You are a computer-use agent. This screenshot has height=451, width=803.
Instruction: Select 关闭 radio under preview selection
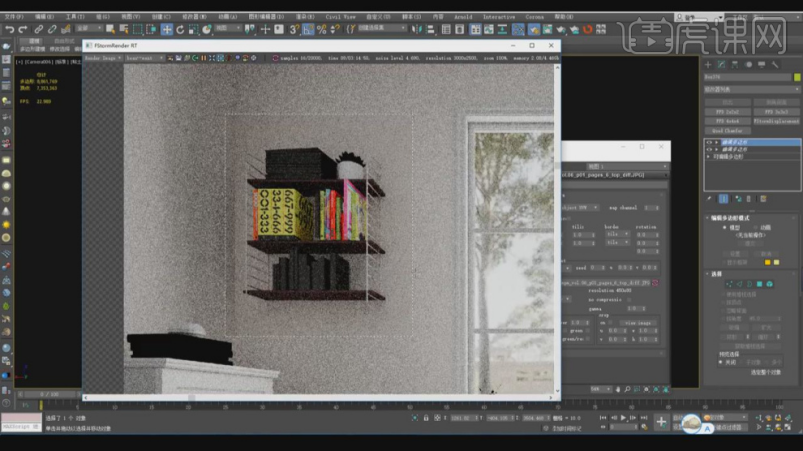coord(721,362)
